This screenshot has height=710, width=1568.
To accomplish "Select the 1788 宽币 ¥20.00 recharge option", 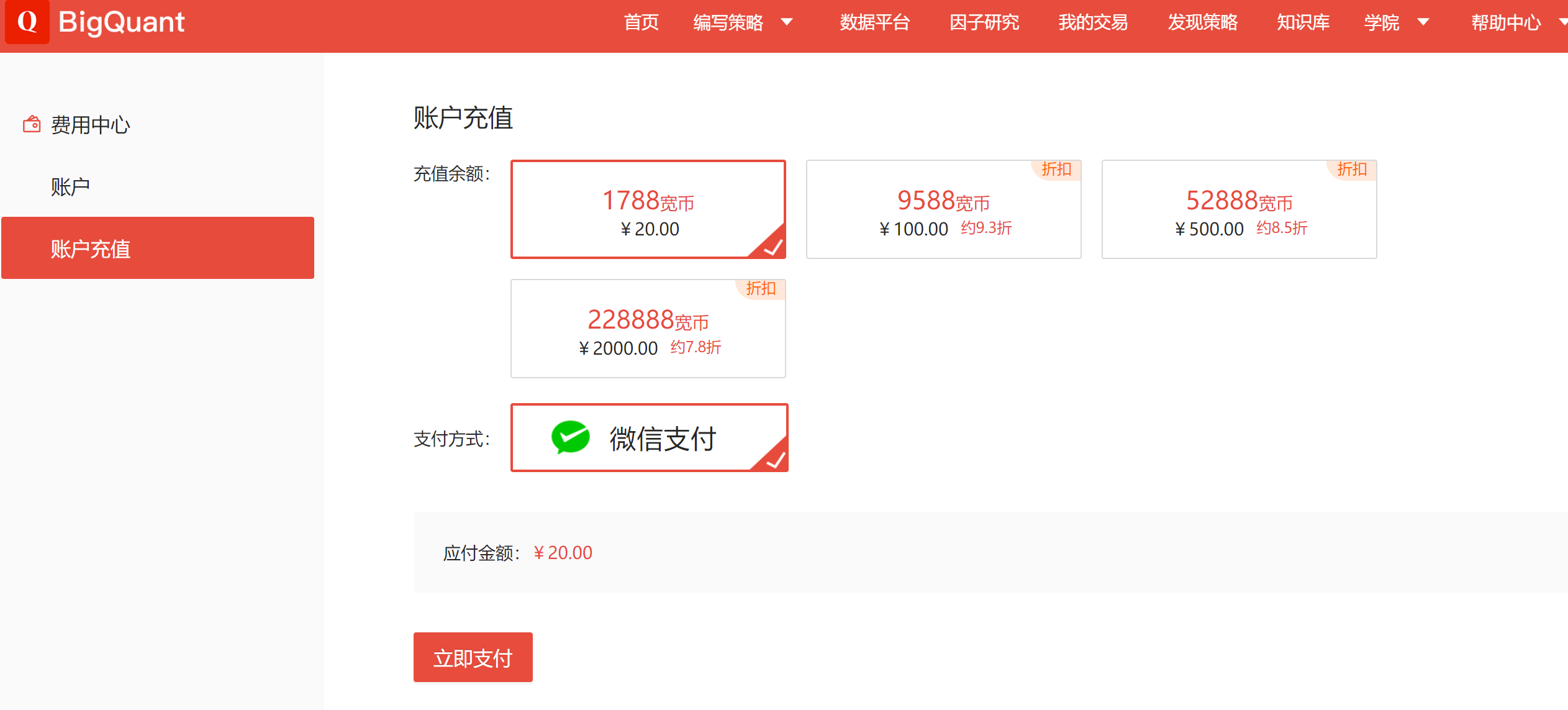I will (648, 209).
